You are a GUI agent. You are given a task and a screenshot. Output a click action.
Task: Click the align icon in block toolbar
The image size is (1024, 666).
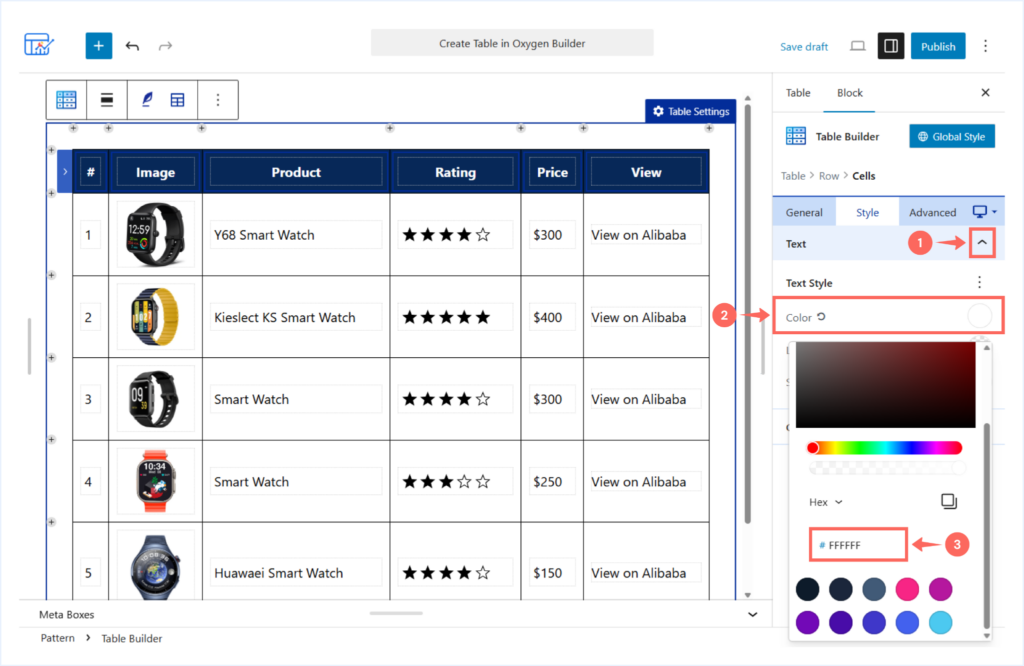(x=106, y=99)
